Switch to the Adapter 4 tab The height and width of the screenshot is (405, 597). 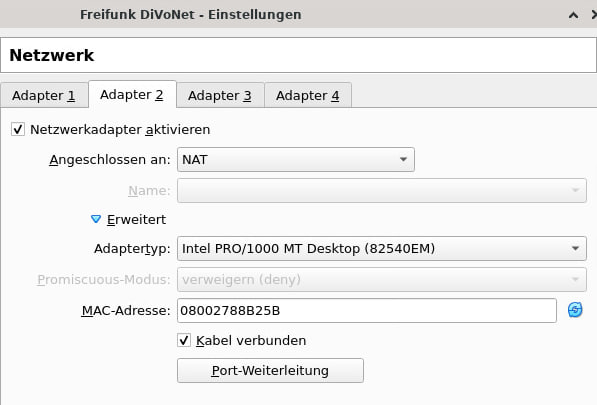308,95
